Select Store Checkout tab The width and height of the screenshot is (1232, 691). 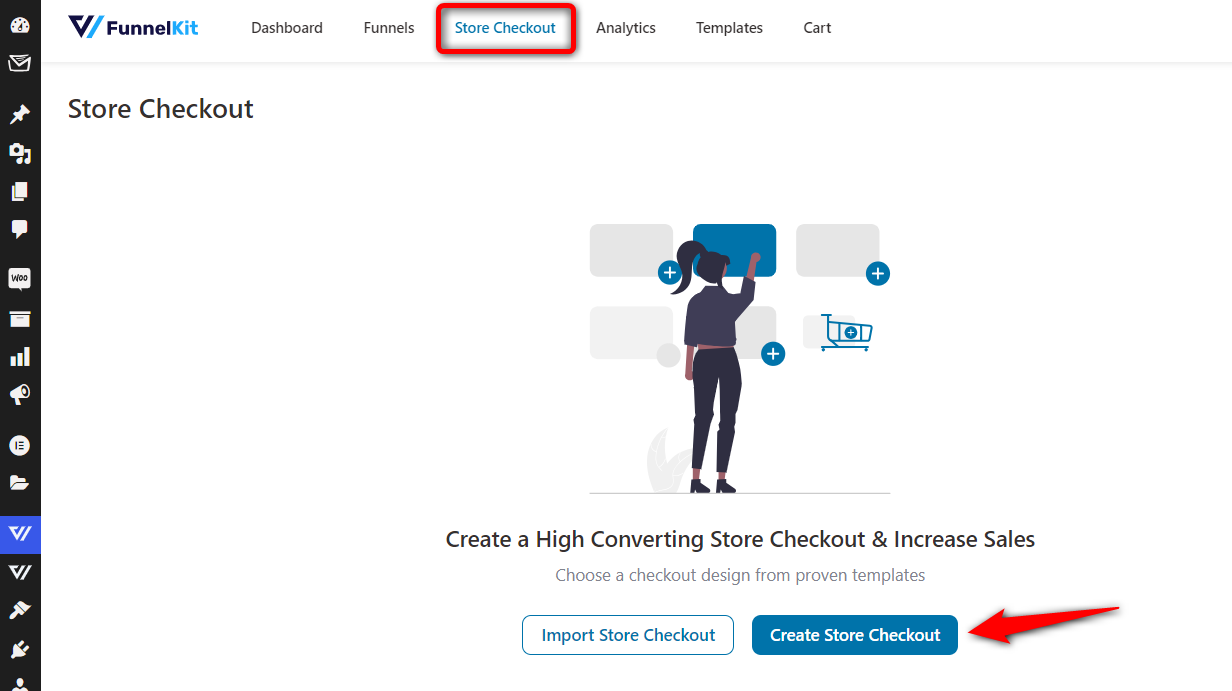[505, 28]
